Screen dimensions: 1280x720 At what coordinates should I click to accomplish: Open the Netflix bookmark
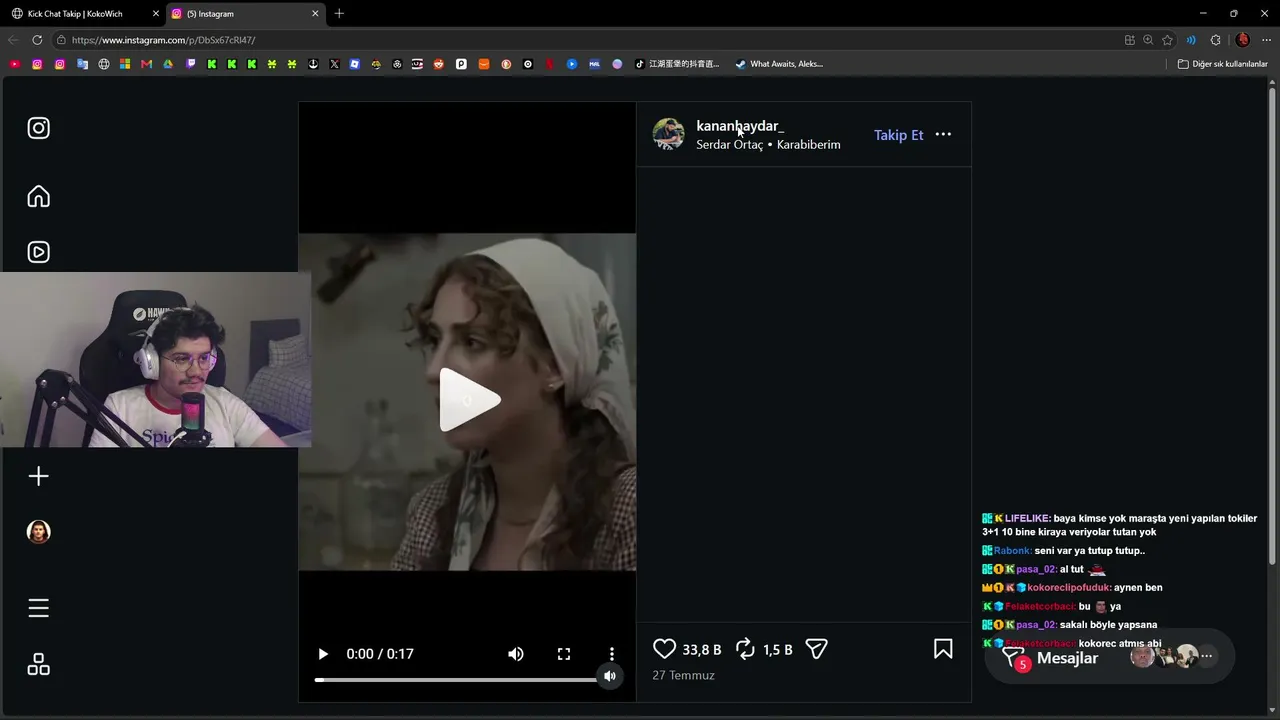point(550,64)
